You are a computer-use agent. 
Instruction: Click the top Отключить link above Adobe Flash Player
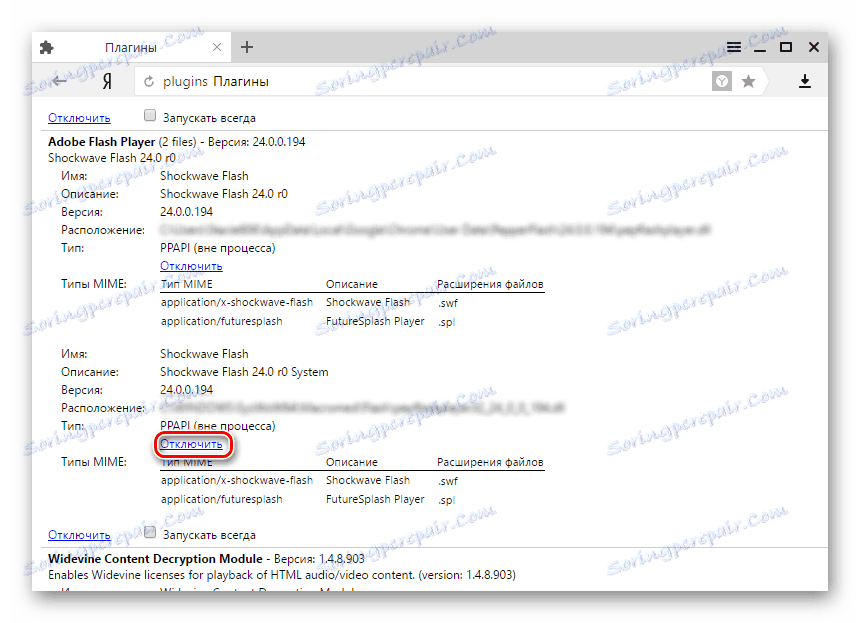(79, 118)
